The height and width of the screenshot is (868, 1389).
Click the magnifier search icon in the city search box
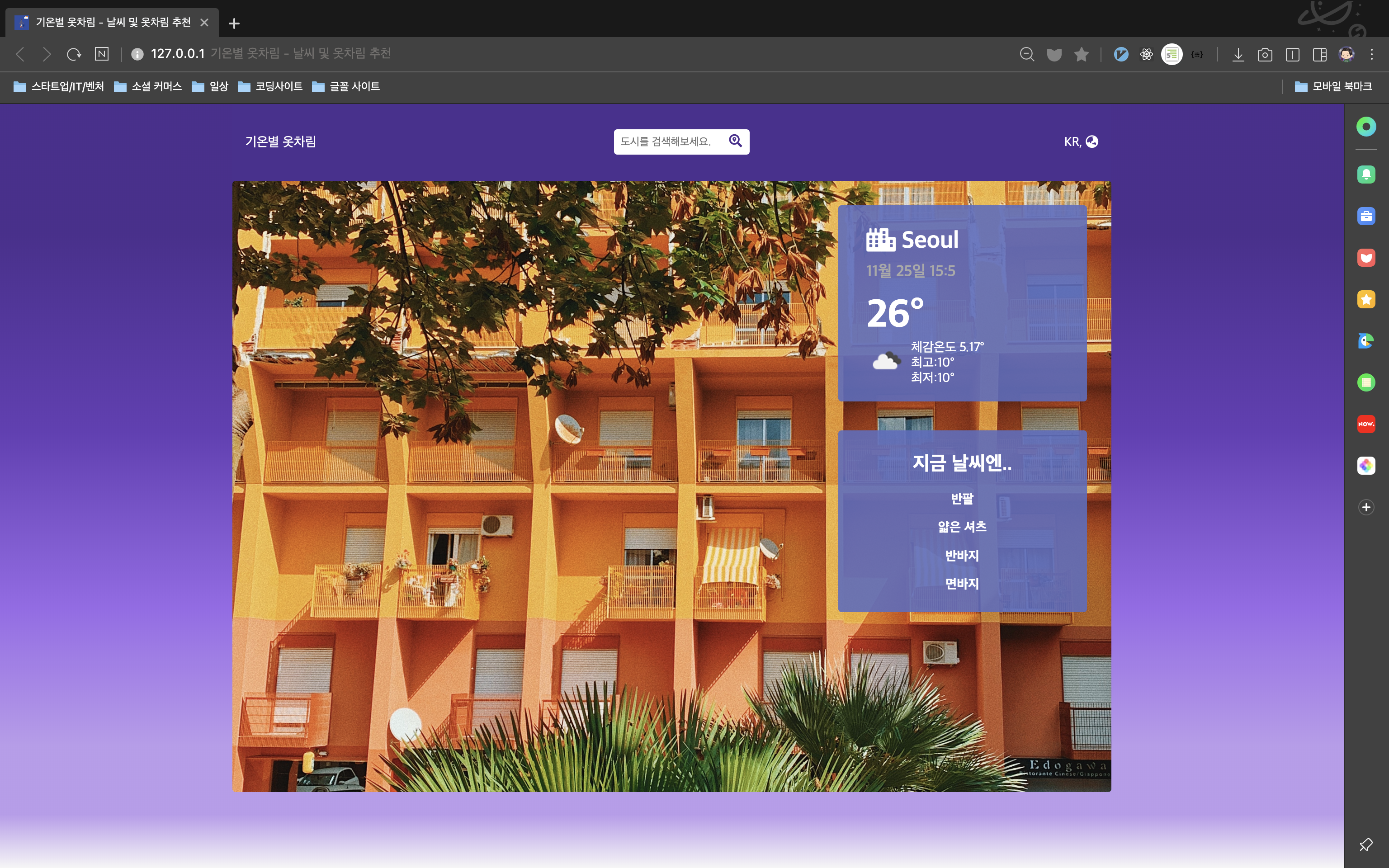[735, 141]
